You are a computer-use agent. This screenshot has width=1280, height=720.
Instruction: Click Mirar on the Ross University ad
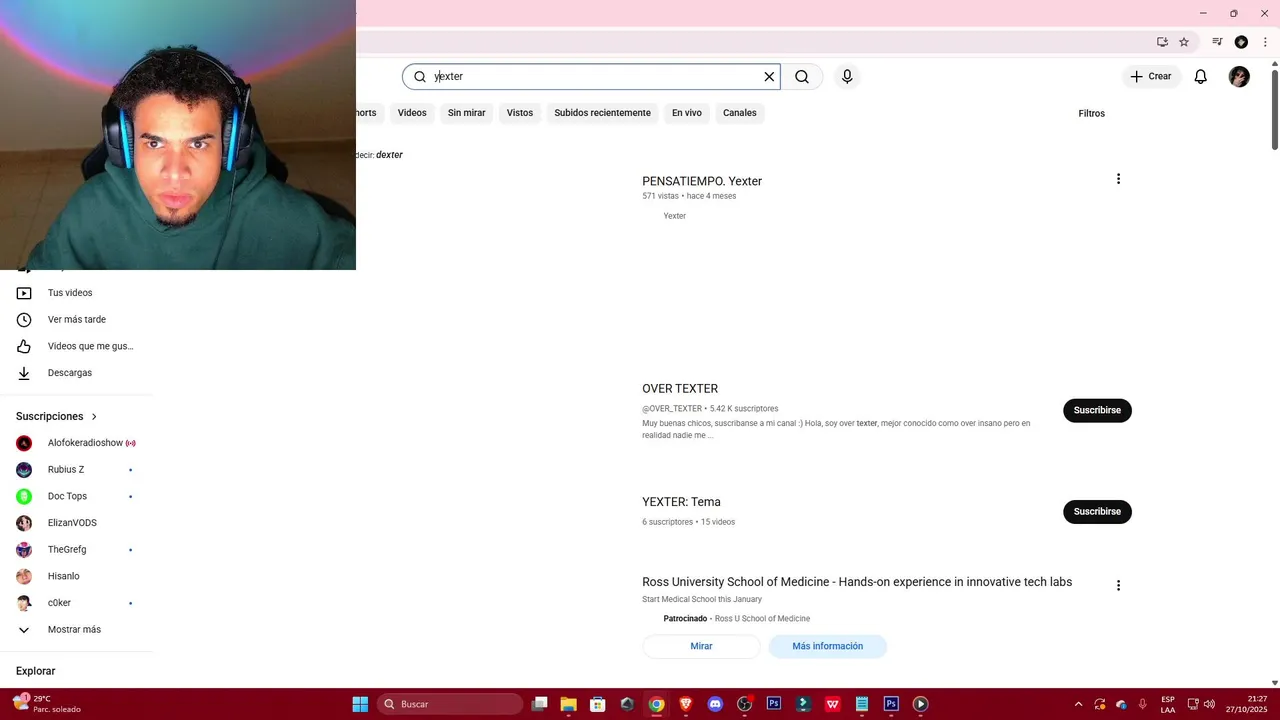pos(701,646)
